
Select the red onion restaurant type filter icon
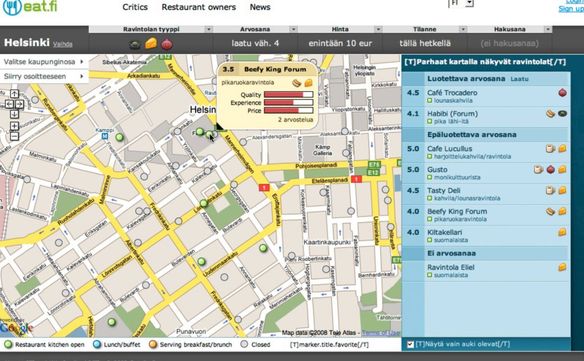pyautogui.click(x=166, y=44)
